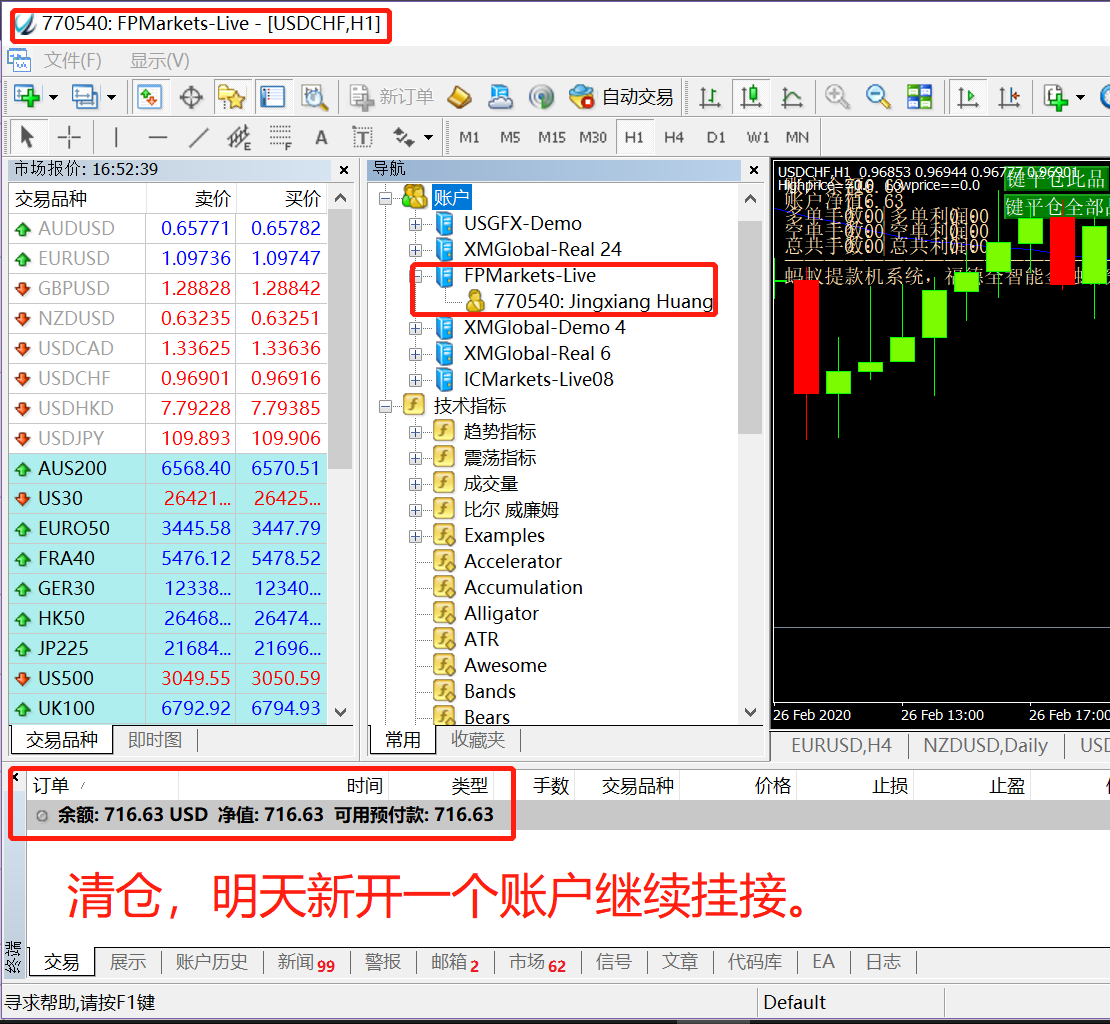Switch to the 即时图 tick chart tab
This screenshot has height=1024, width=1110.
155,740
